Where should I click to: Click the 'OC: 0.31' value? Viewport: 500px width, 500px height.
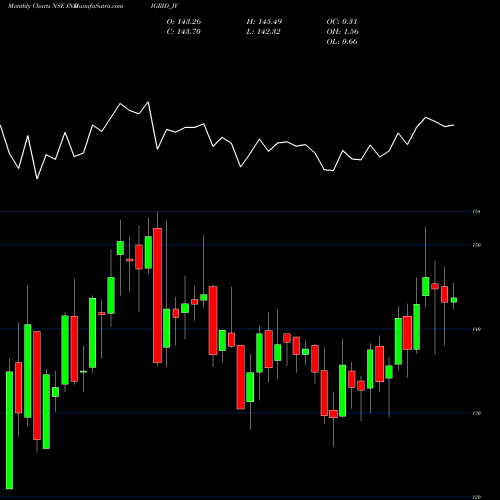click(342, 22)
